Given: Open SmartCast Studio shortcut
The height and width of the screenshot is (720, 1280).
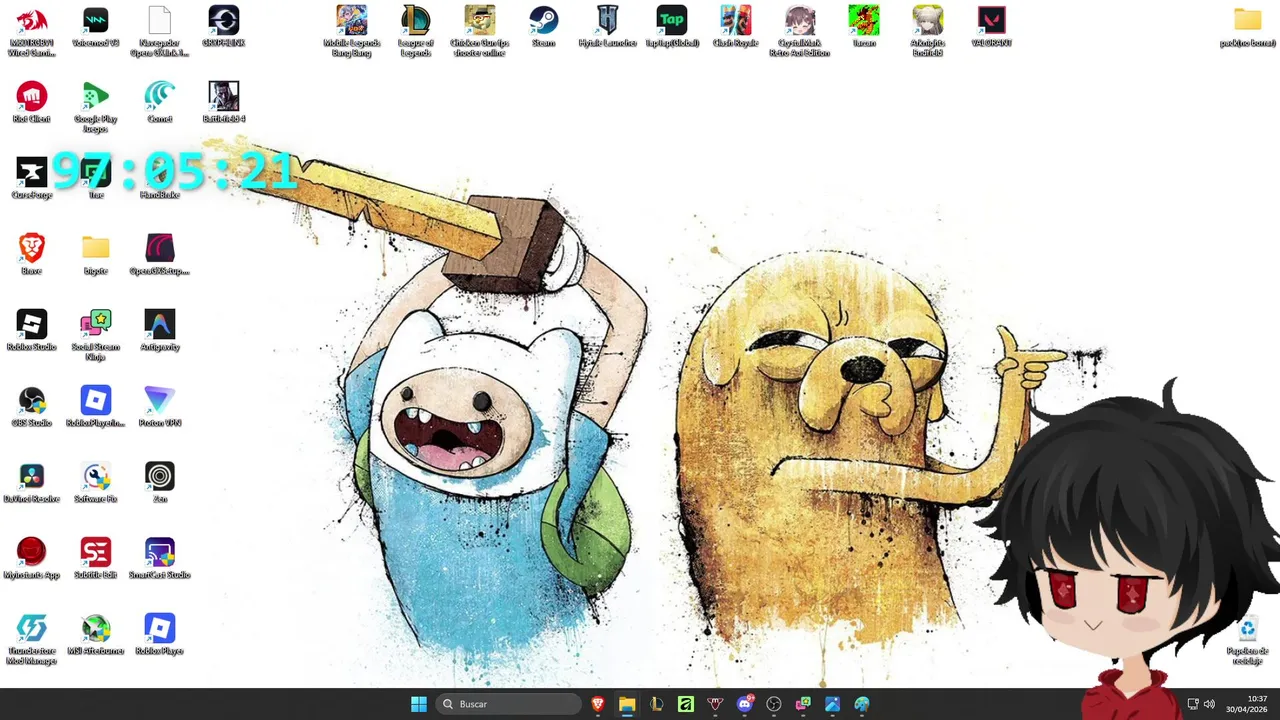Looking at the screenshot, I should [x=159, y=560].
